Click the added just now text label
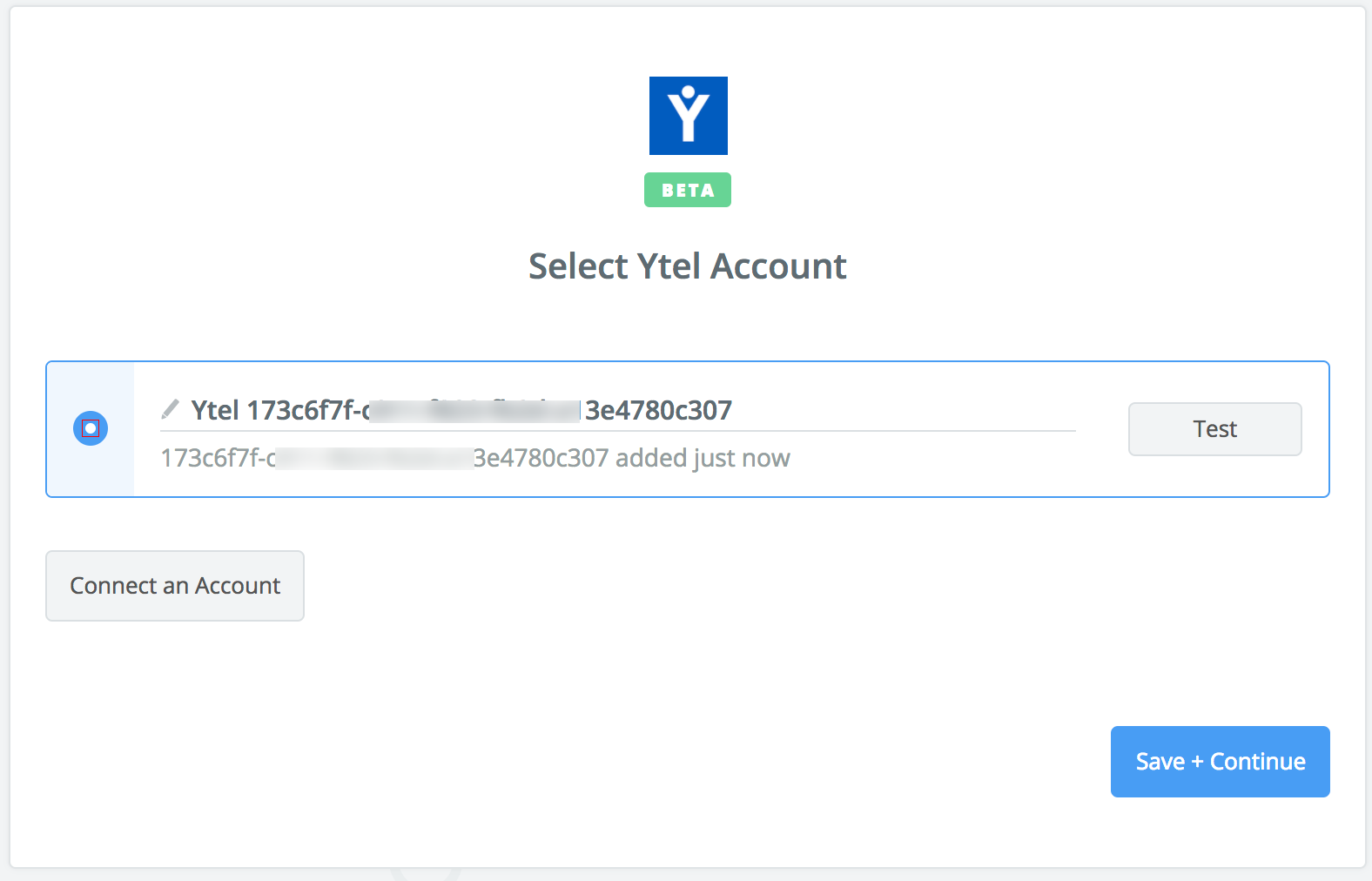 pos(703,457)
